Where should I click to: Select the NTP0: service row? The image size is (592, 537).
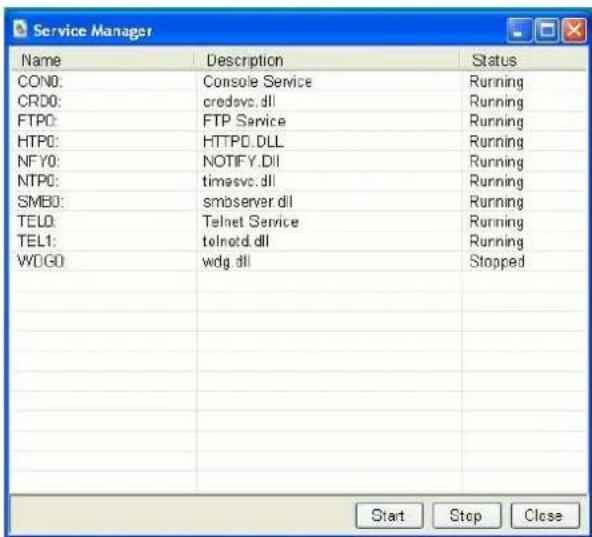tap(298, 181)
